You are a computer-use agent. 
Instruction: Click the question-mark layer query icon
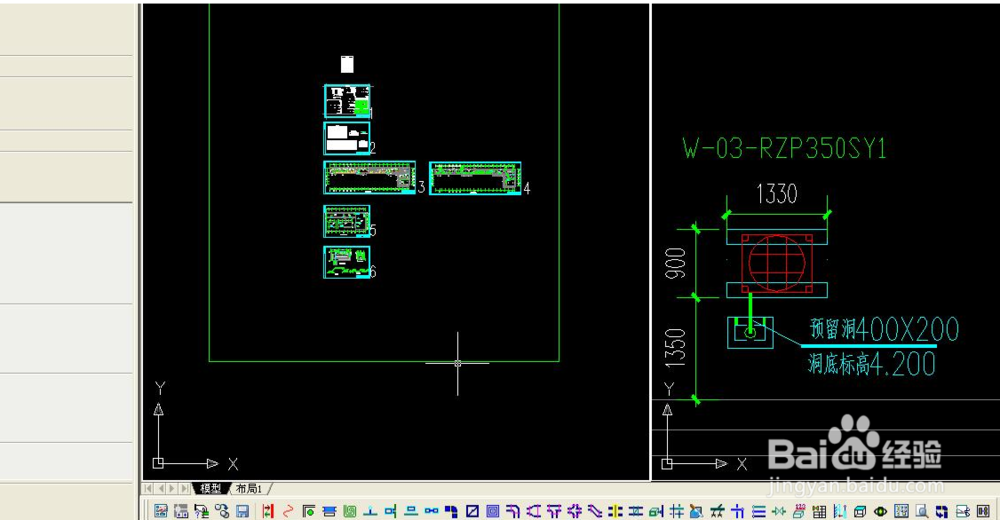(x=202, y=511)
